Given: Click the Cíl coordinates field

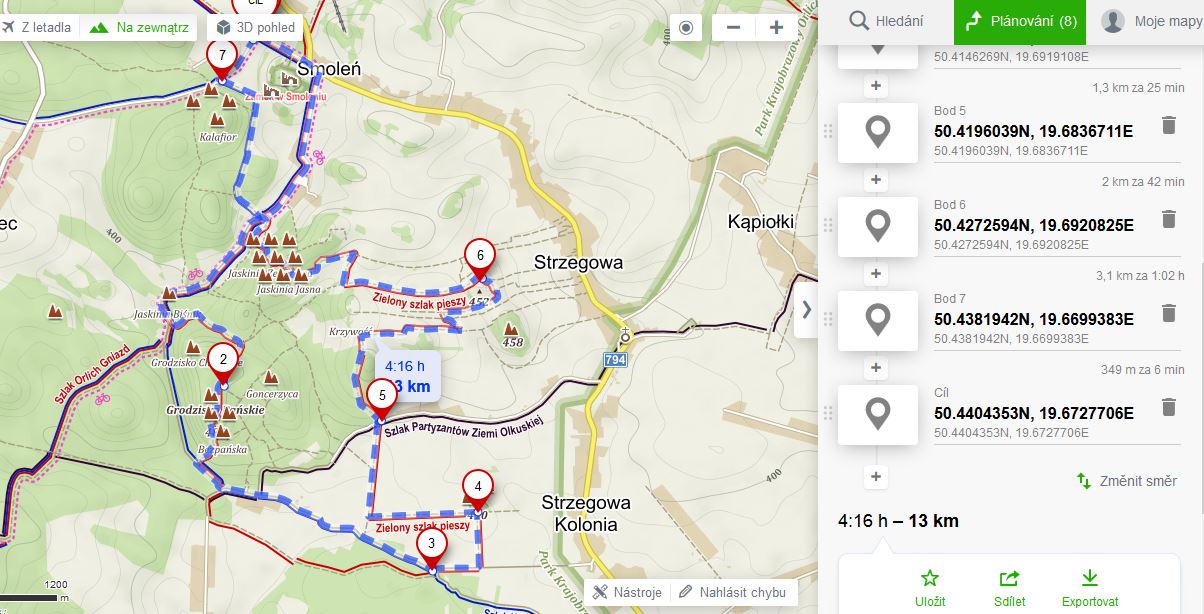Looking at the screenshot, I should 1033,413.
